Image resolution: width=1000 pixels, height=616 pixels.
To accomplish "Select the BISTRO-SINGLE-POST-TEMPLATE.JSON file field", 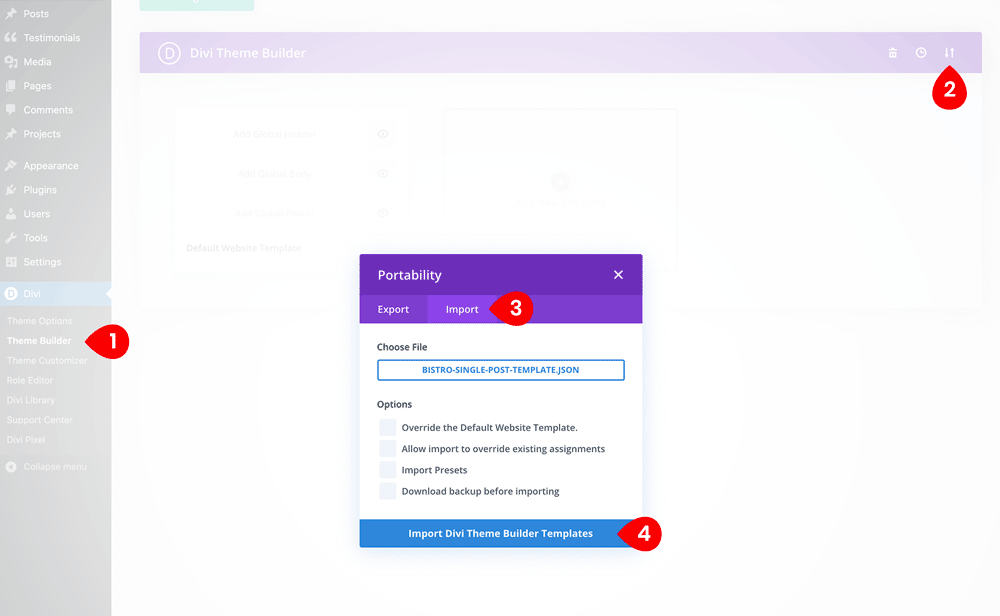I will pos(500,370).
